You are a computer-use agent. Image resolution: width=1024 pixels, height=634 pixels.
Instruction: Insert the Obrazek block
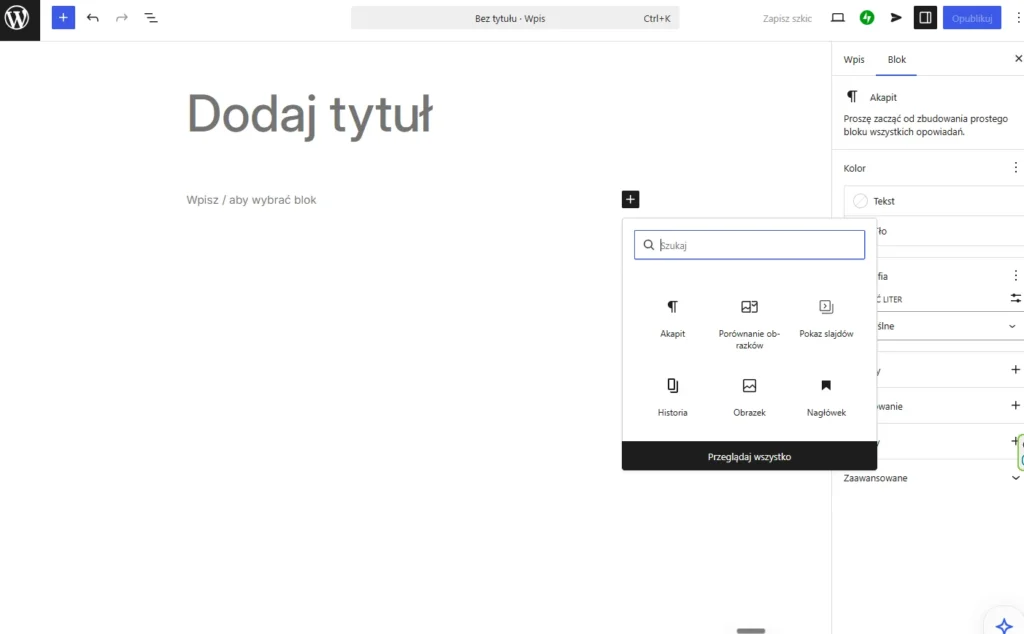click(x=749, y=397)
